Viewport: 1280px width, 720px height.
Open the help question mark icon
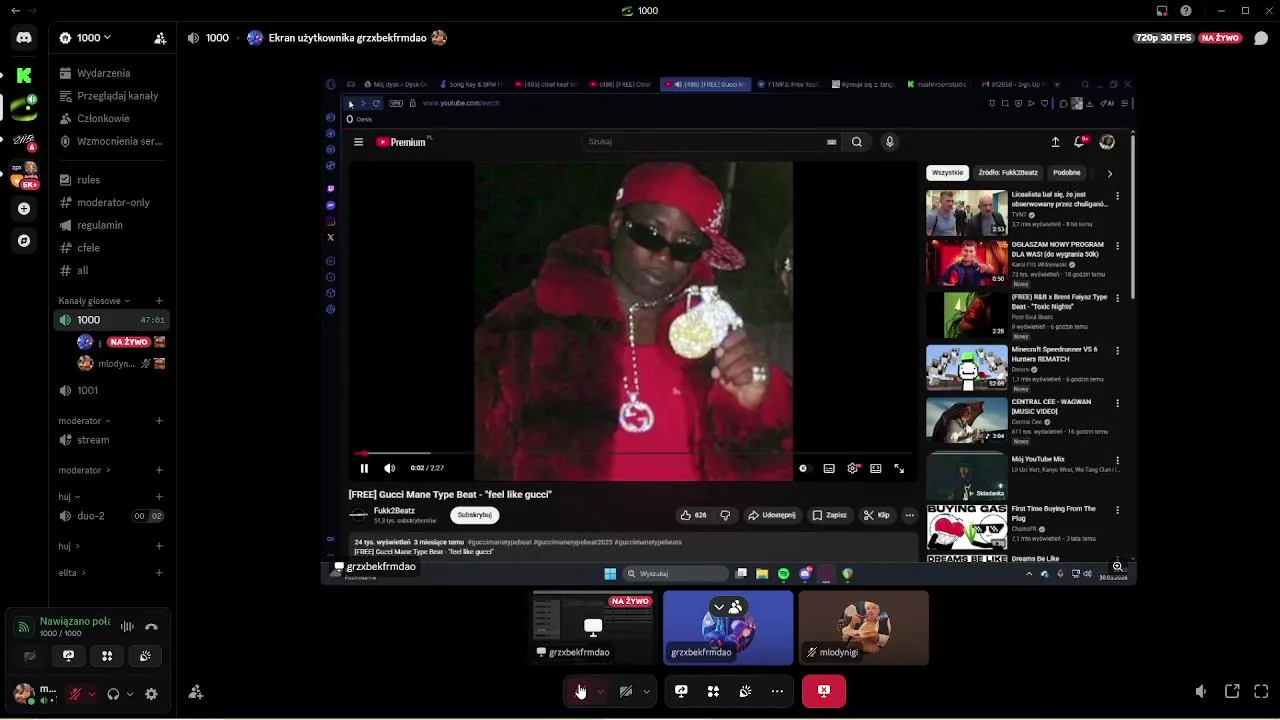1186,11
